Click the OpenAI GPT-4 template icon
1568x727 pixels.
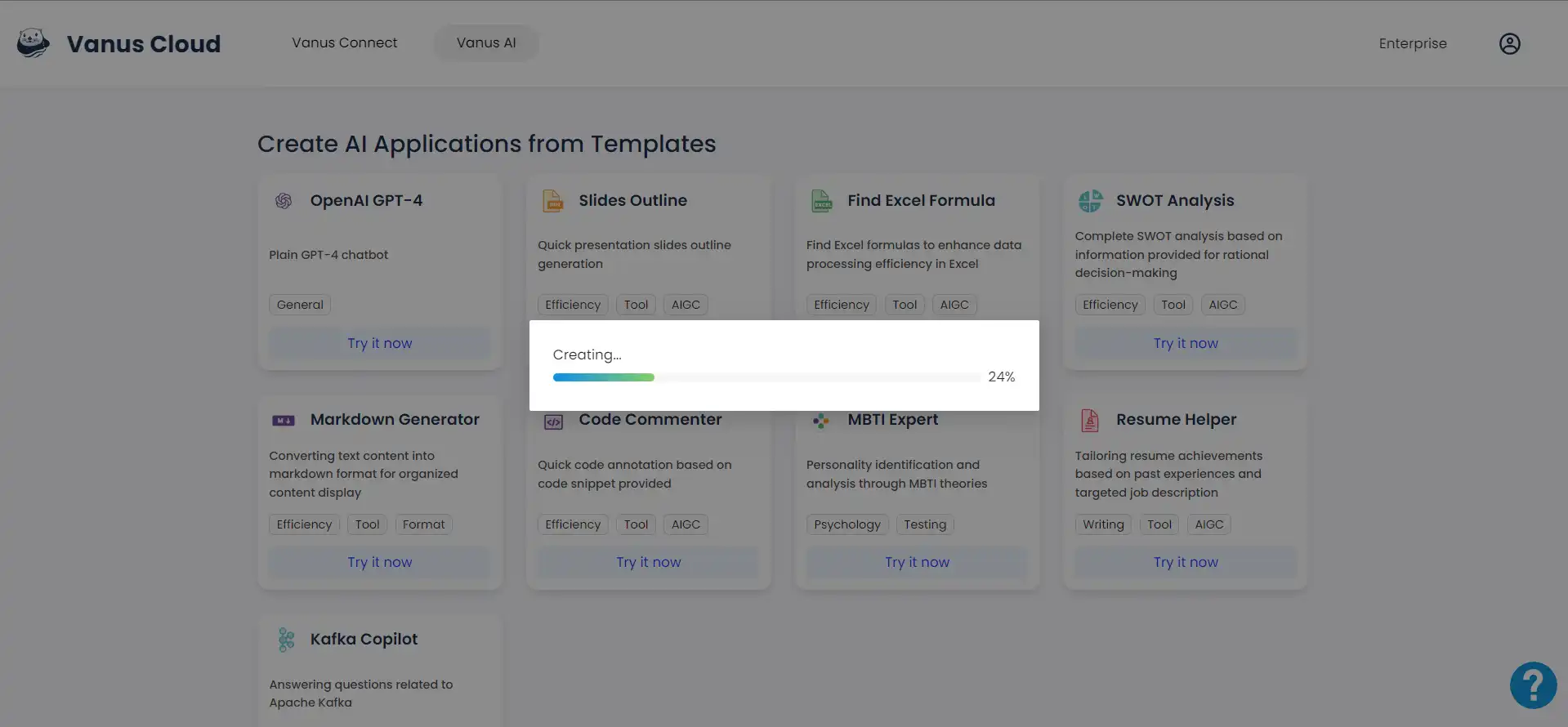pyautogui.click(x=284, y=201)
